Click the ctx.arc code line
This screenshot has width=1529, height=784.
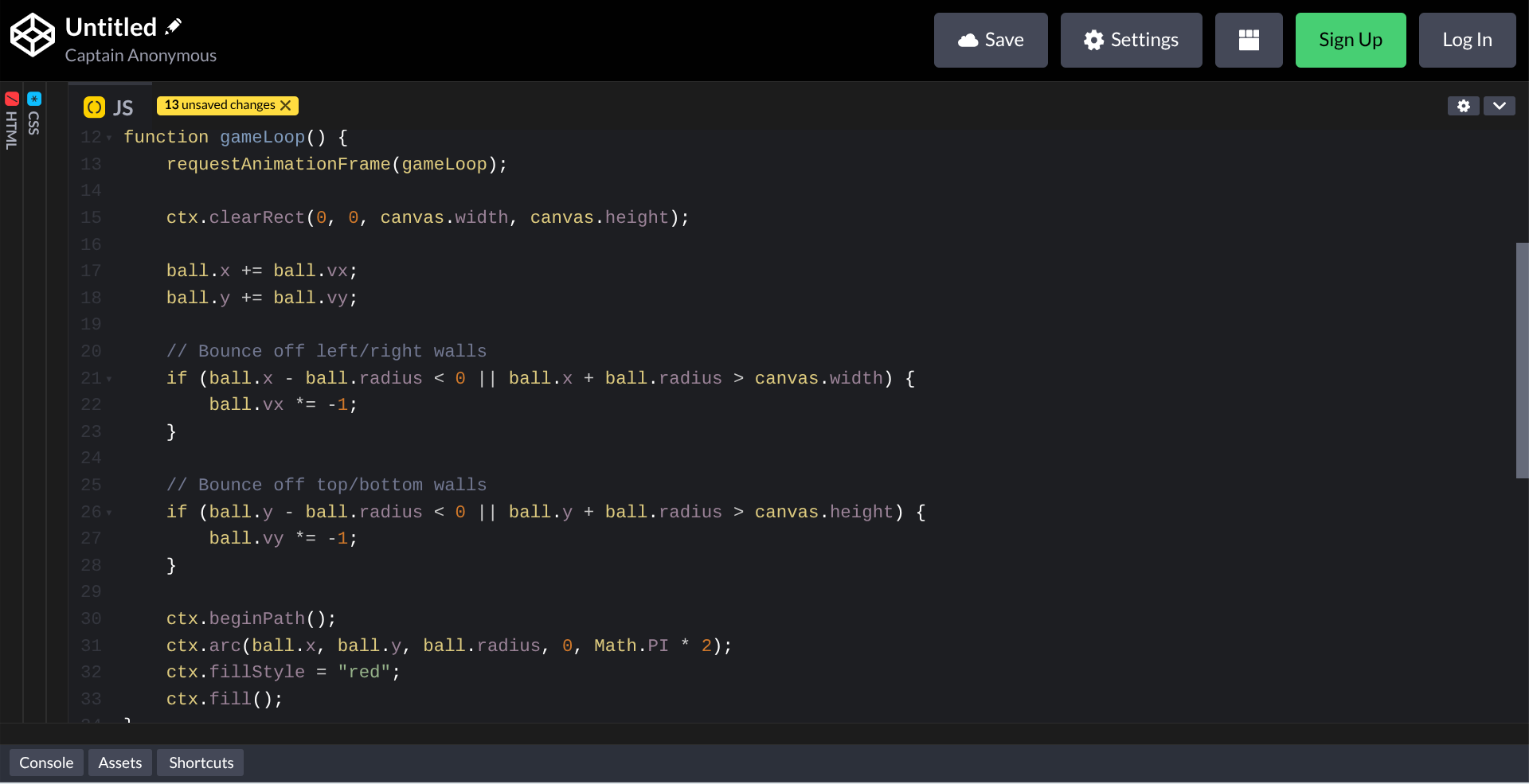pos(449,646)
